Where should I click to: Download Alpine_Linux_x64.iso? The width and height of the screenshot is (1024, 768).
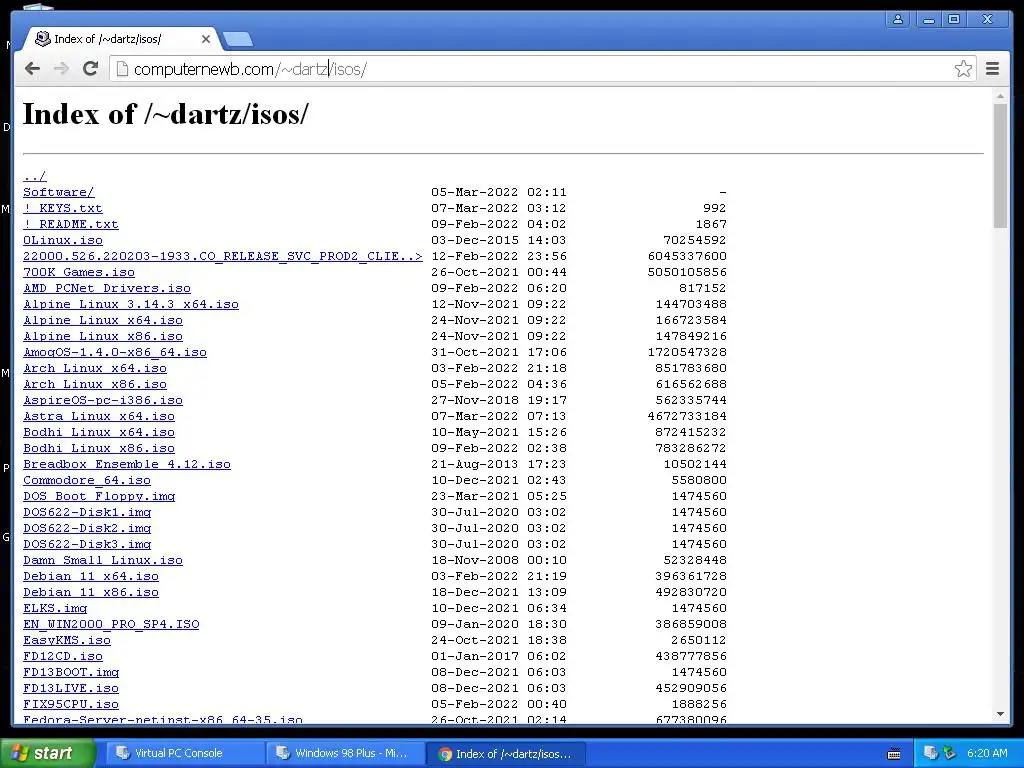(x=103, y=320)
